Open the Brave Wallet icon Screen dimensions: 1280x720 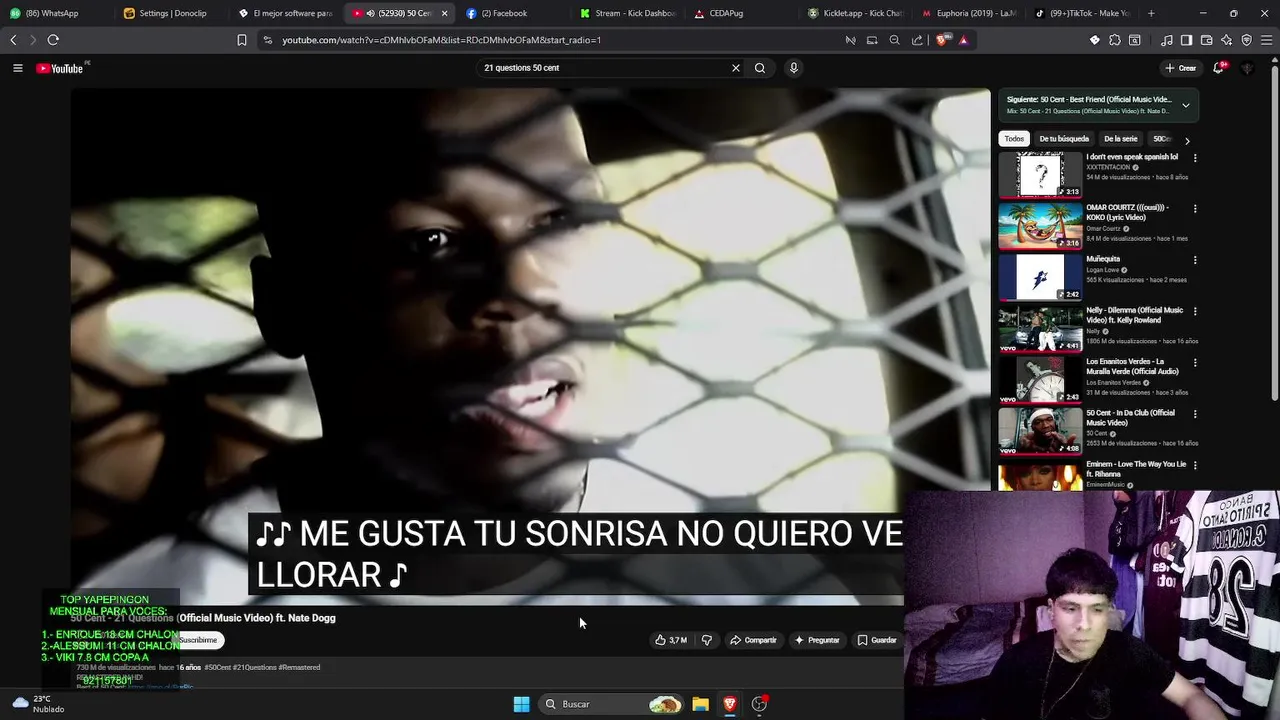point(1206,40)
